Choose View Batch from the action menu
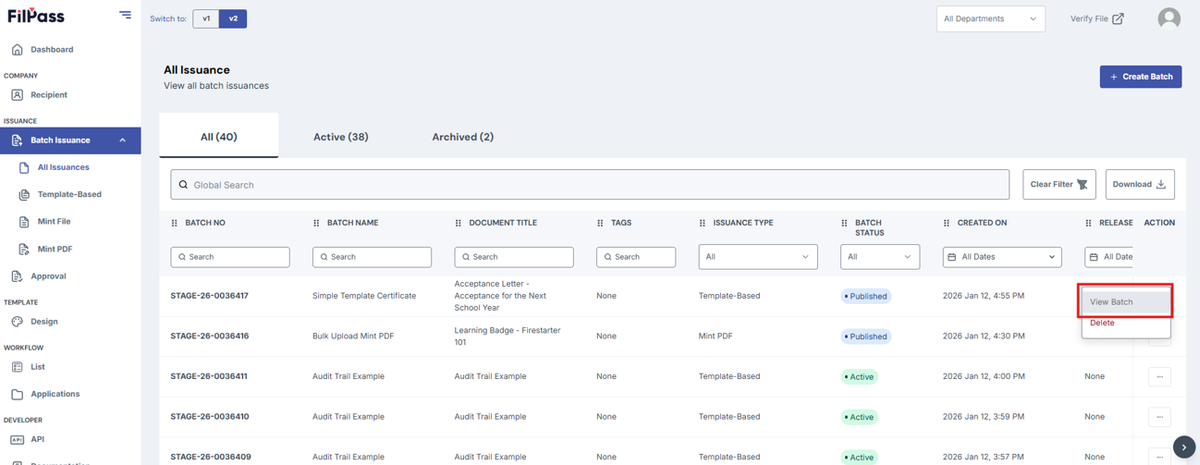The height and width of the screenshot is (465, 1200). pos(1125,302)
